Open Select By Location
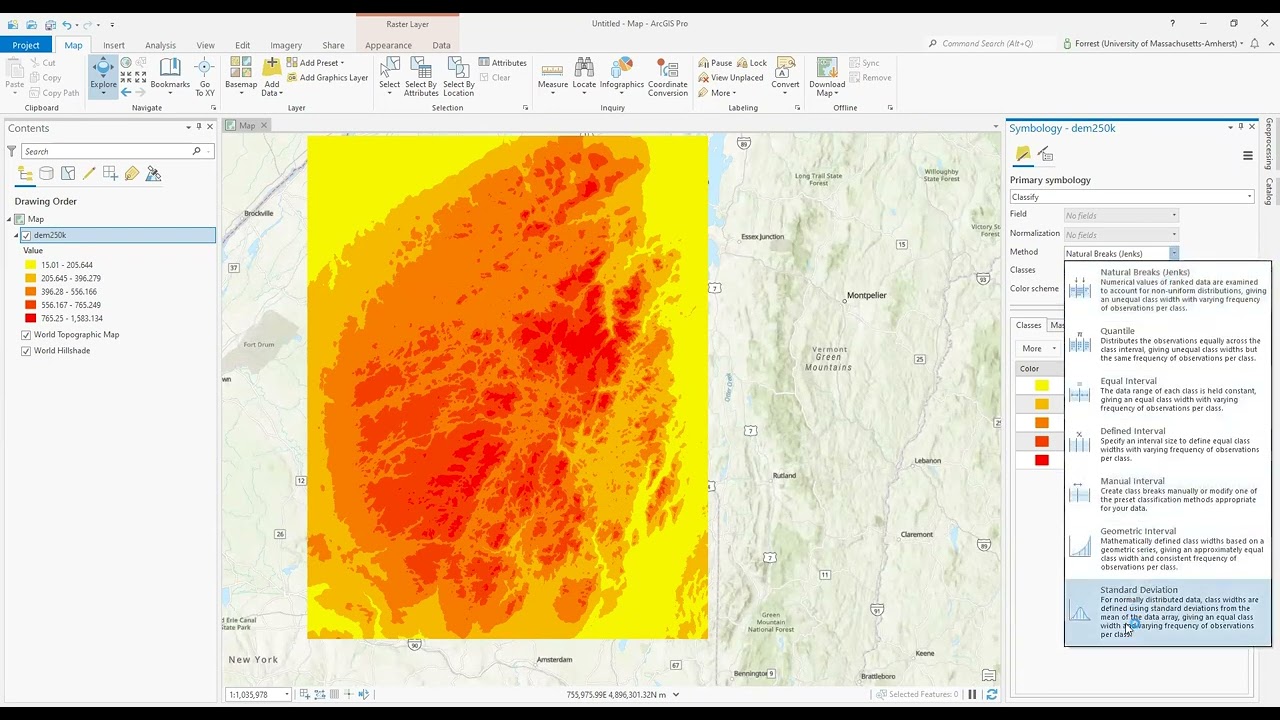This screenshot has width=1280, height=720. [x=459, y=76]
